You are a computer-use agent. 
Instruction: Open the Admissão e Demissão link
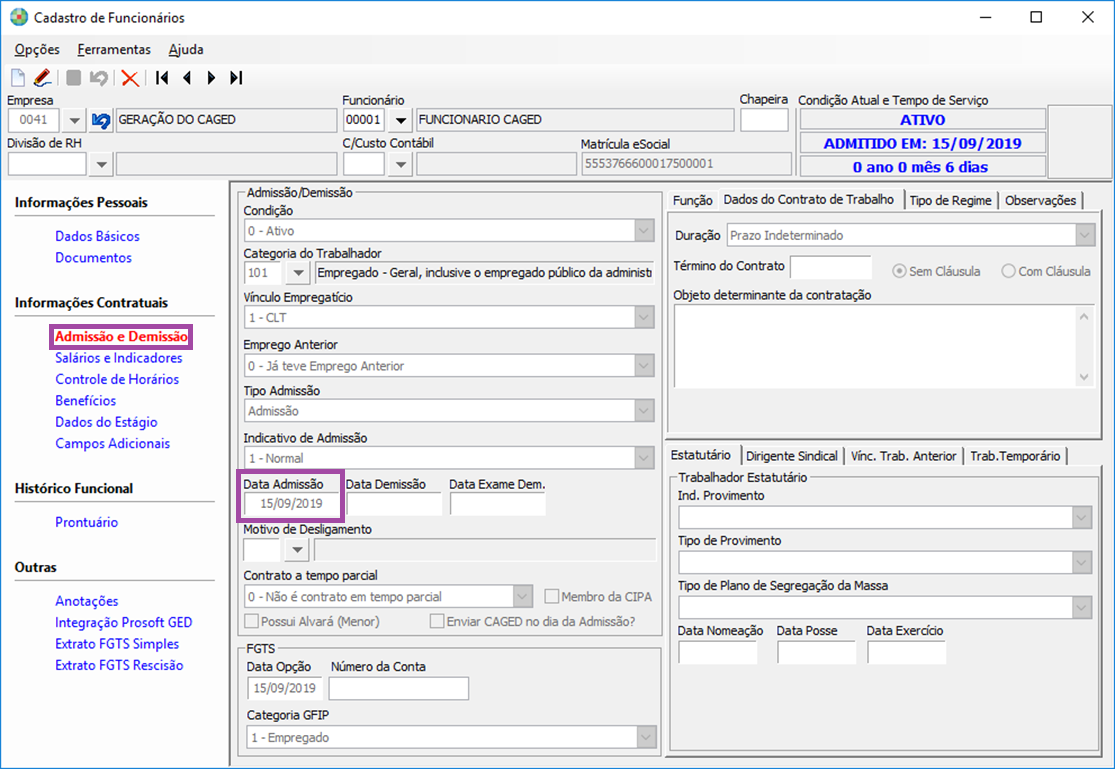(x=121, y=336)
